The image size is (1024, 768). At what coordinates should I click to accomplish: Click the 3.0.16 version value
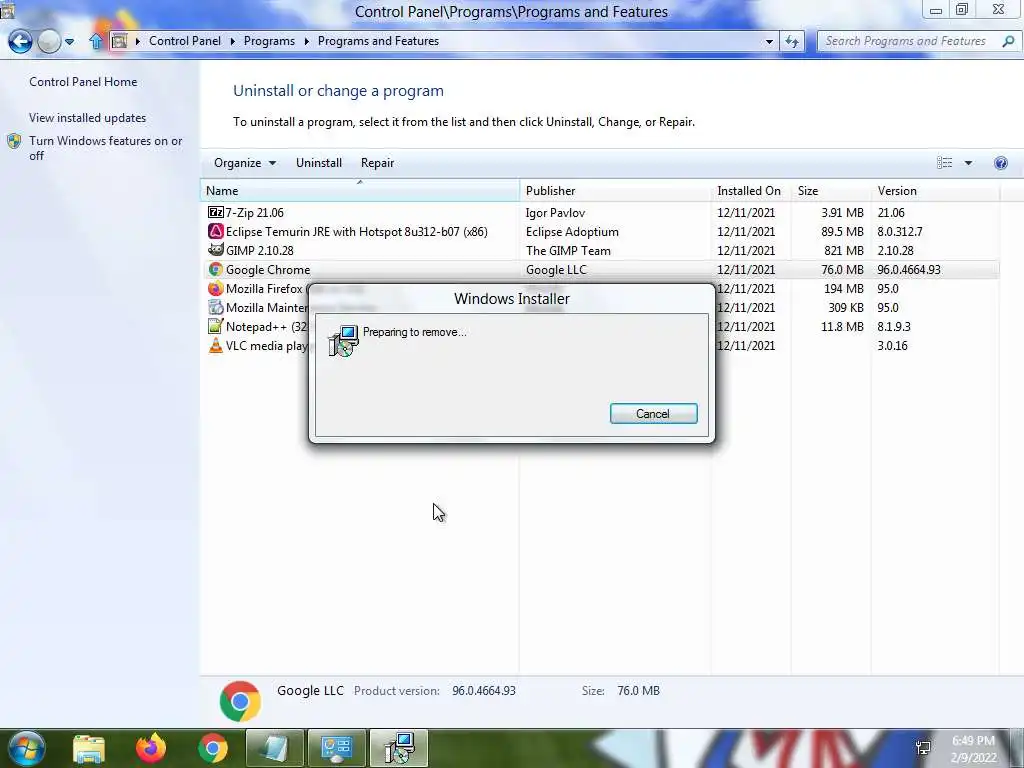(x=892, y=345)
